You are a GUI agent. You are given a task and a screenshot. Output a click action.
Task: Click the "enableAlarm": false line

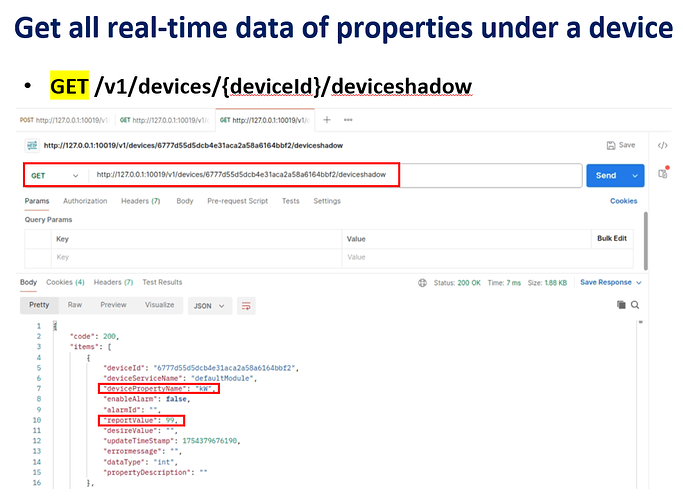coord(147,399)
